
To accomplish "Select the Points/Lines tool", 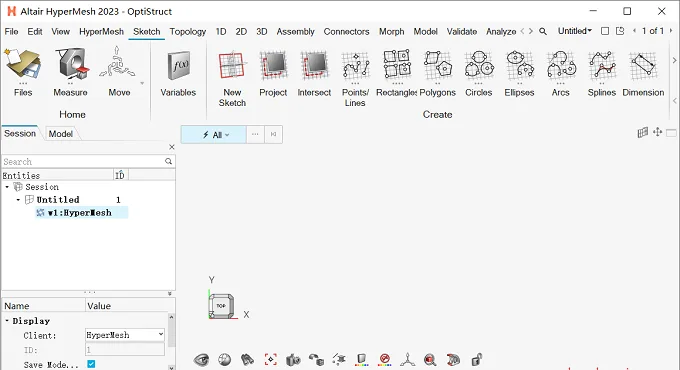I will click(355, 78).
